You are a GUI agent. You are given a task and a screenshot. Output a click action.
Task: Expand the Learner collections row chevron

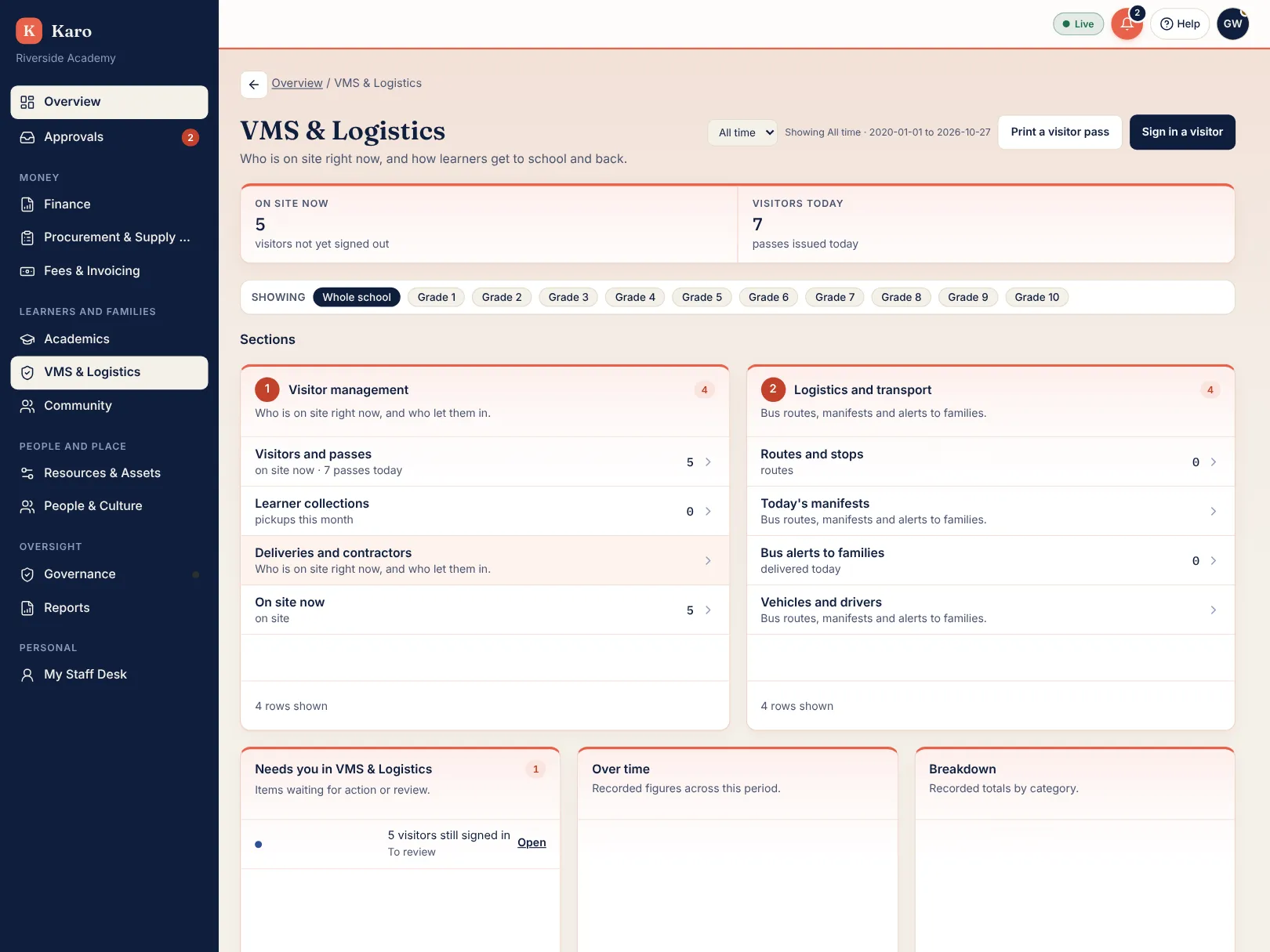click(x=708, y=512)
